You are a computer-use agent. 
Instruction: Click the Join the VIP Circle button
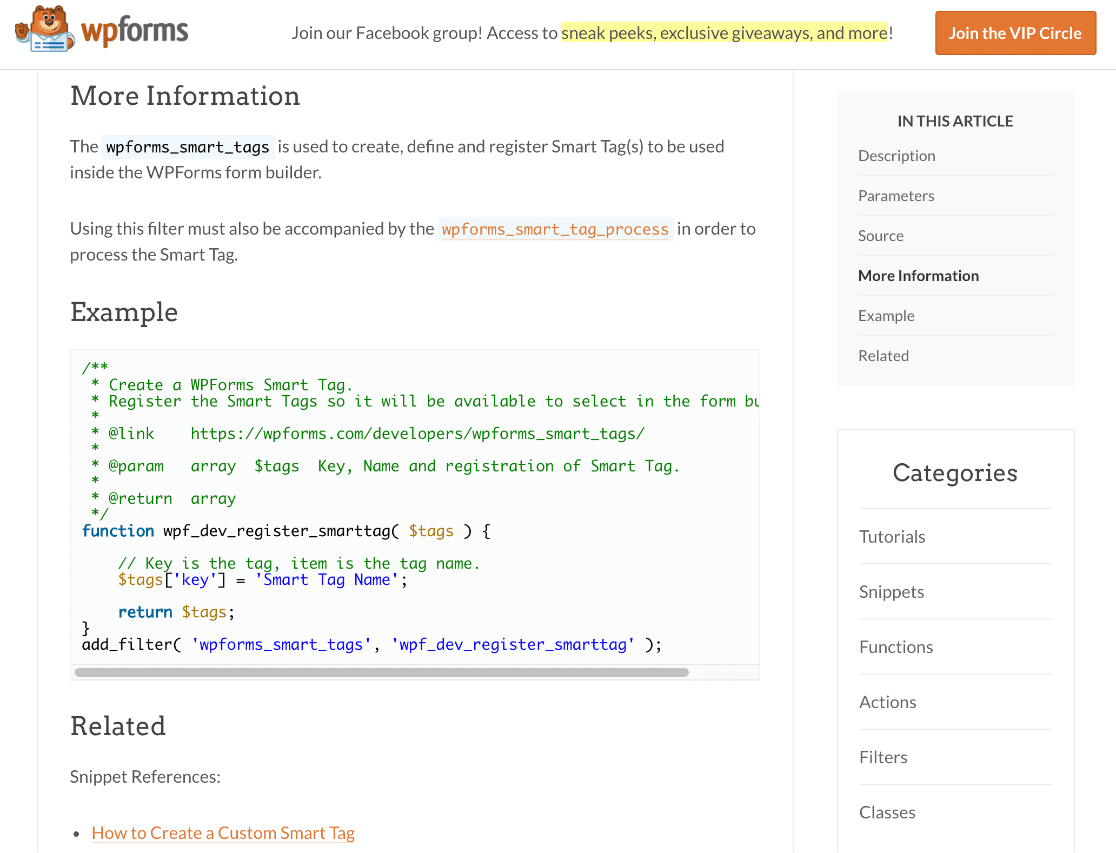[x=1014, y=33]
